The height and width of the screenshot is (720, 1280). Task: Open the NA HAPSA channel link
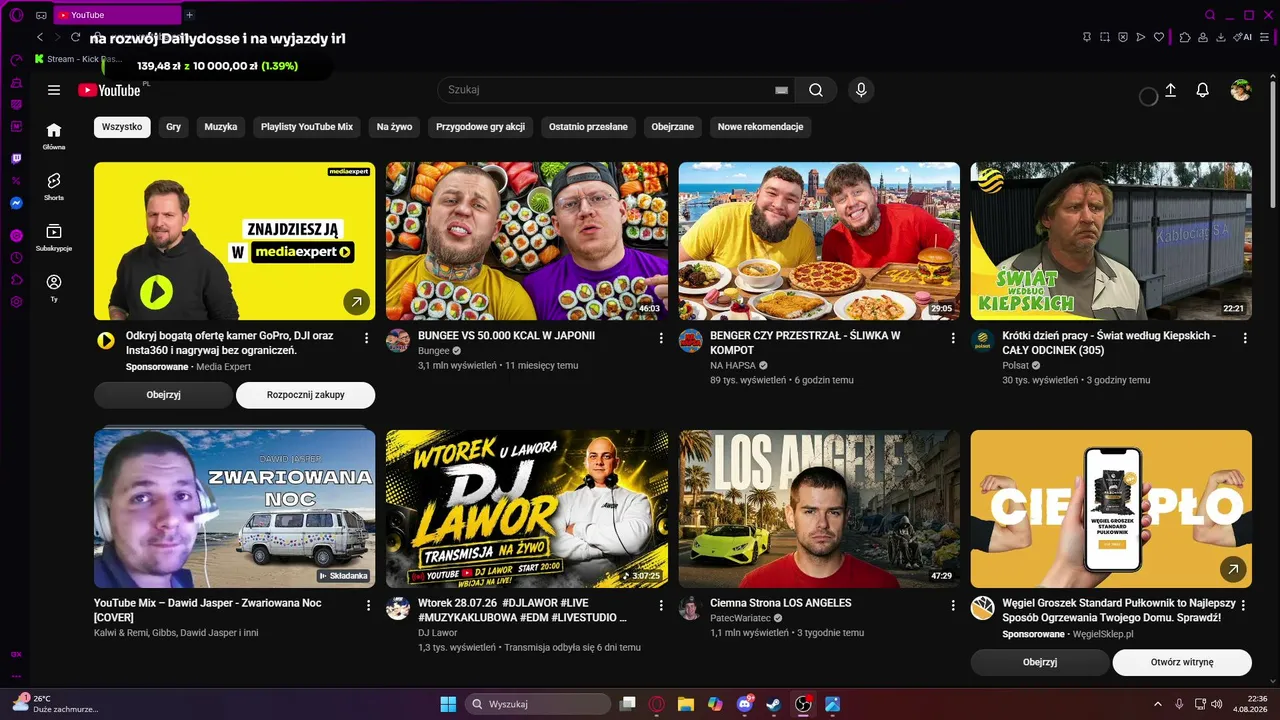732,366
